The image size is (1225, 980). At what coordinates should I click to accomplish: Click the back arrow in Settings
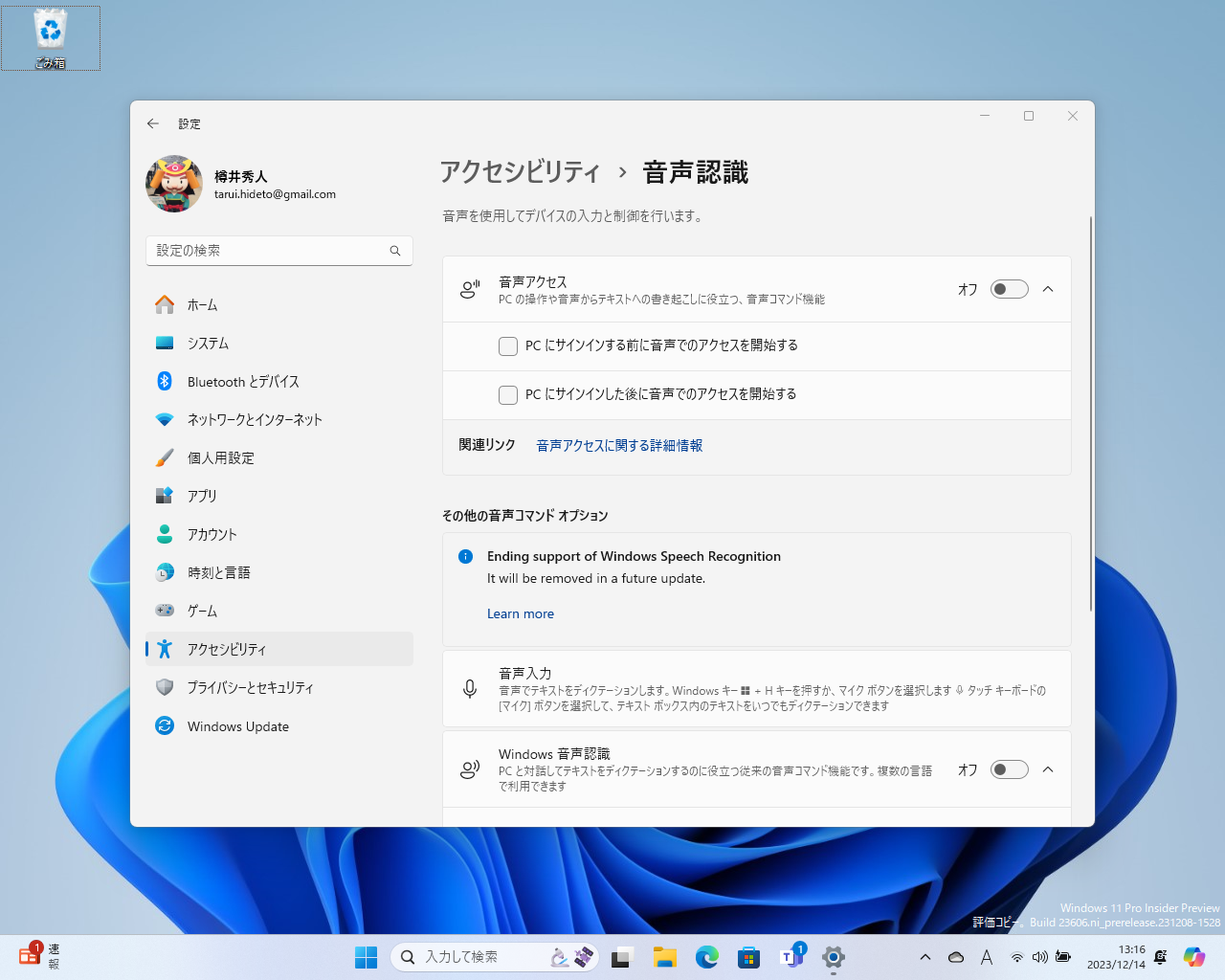pyautogui.click(x=153, y=123)
